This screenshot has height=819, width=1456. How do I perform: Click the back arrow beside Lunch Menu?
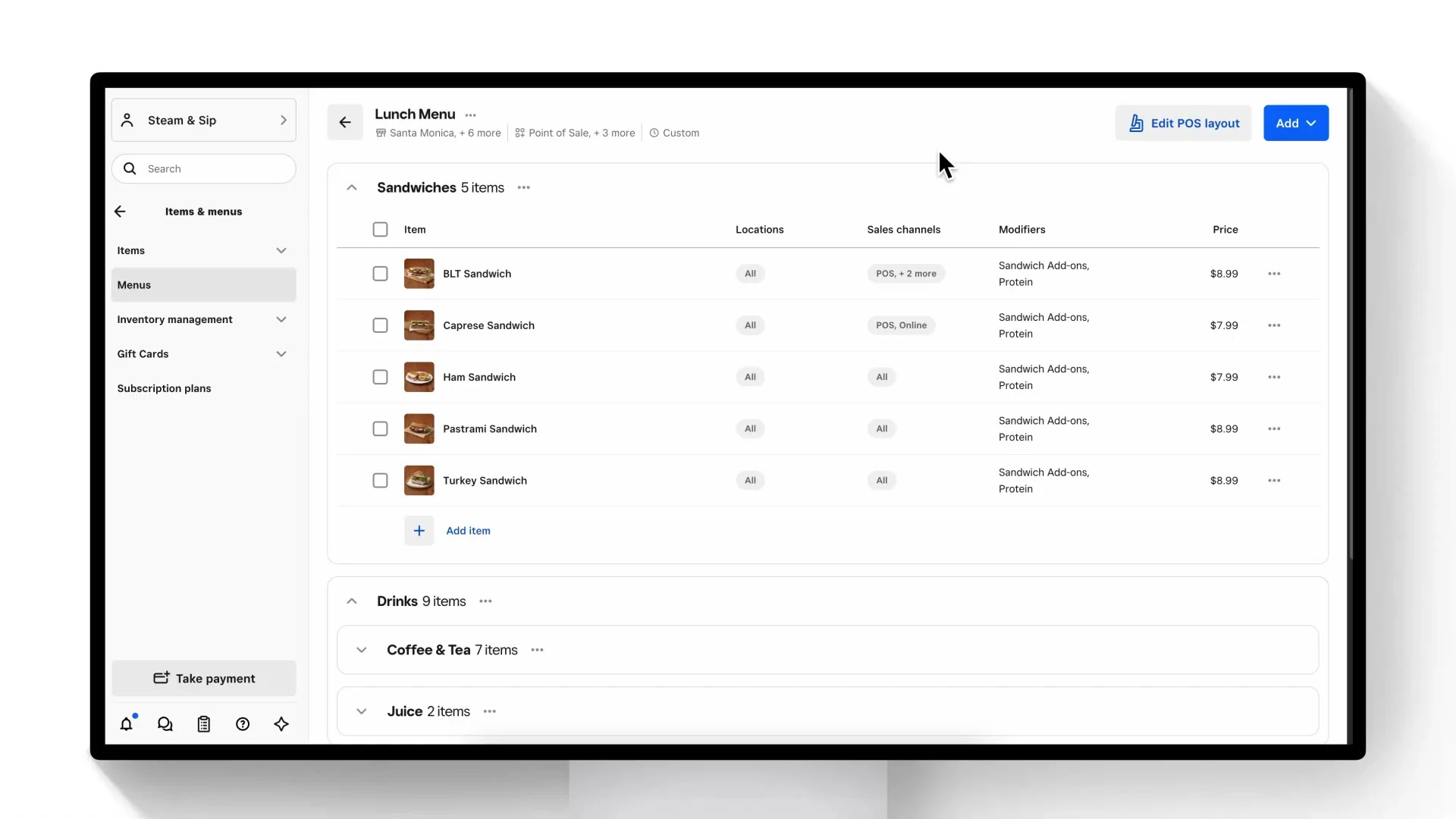click(x=345, y=122)
